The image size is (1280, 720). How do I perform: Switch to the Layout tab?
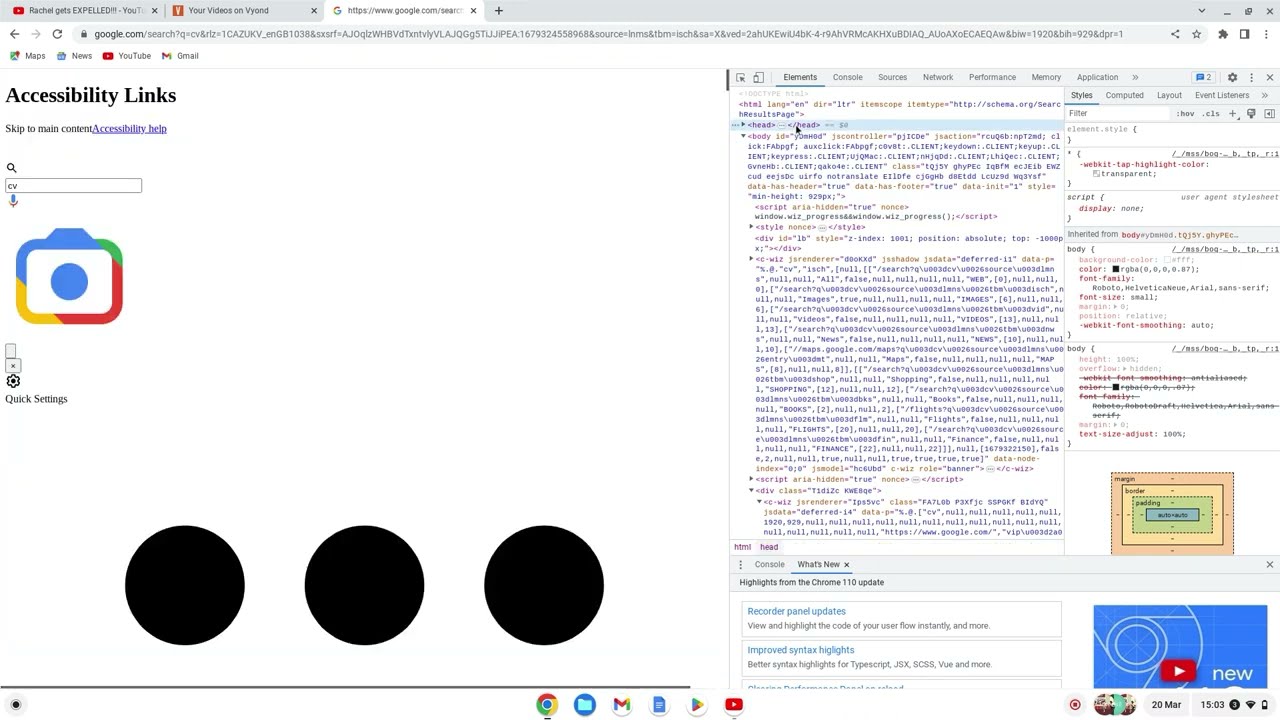(x=1169, y=95)
